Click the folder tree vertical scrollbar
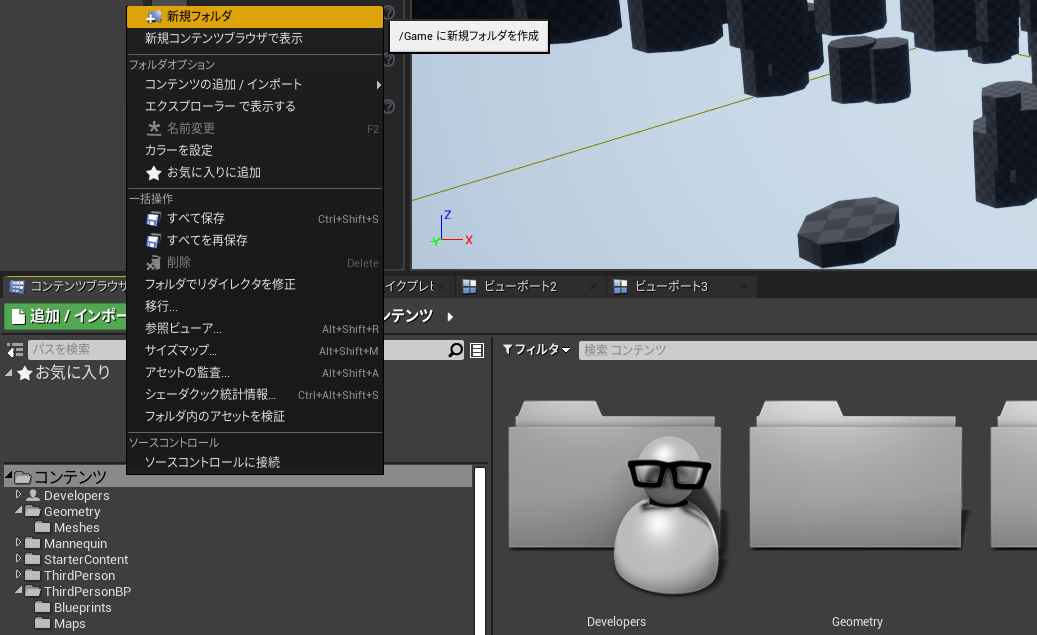Image resolution: width=1037 pixels, height=635 pixels. [480, 551]
